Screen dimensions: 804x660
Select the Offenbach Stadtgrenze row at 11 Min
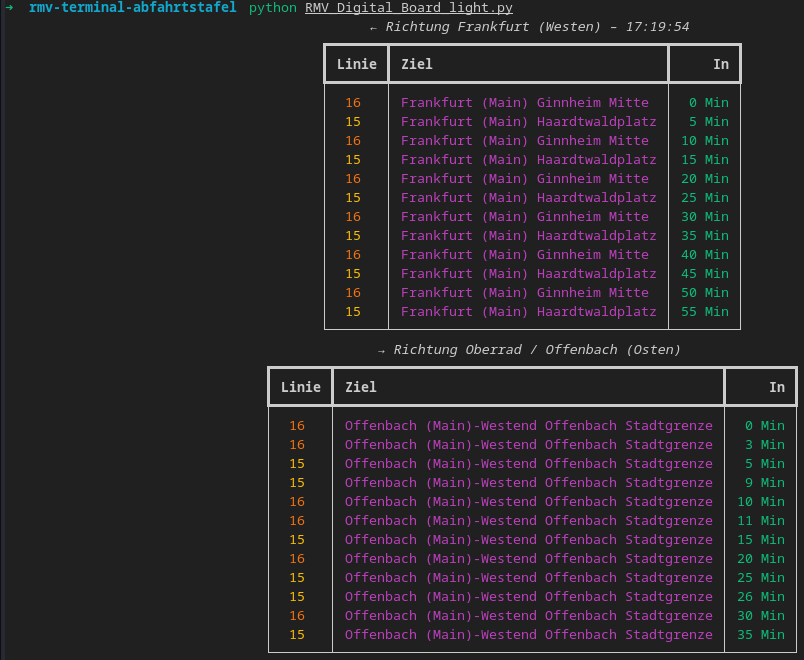(x=528, y=521)
